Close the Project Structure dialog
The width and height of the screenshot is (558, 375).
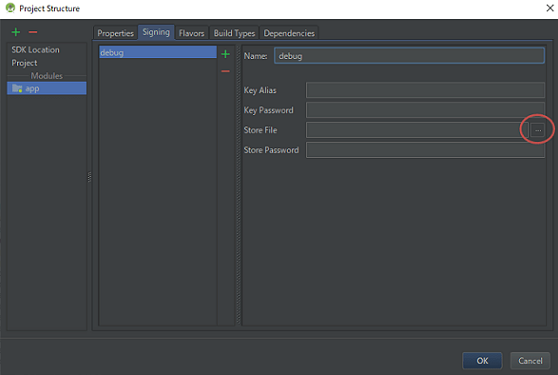click(x=549, y=8)
